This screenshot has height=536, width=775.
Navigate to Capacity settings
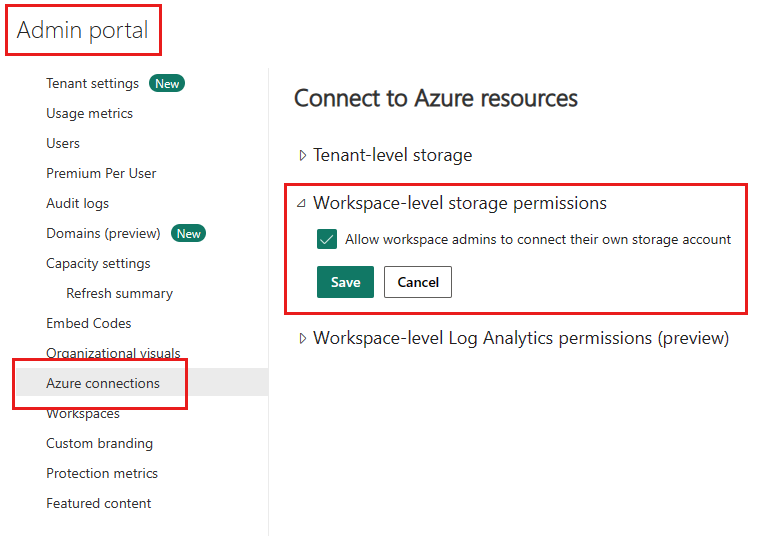click(x=98, y=263)
